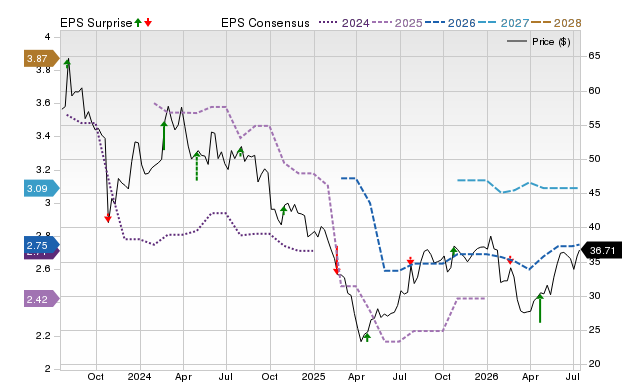Select the dark blue 2.75 value tag
Image resolution: width=640 pixels, height=382 pixels.
click(x=42, y=245)
